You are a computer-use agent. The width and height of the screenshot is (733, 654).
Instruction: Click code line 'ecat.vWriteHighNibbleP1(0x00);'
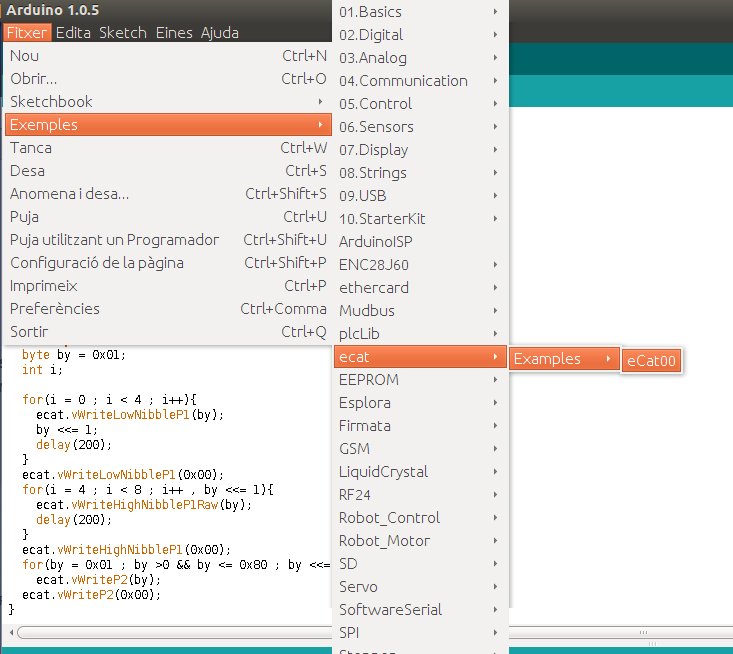click(x=126, y=550)
